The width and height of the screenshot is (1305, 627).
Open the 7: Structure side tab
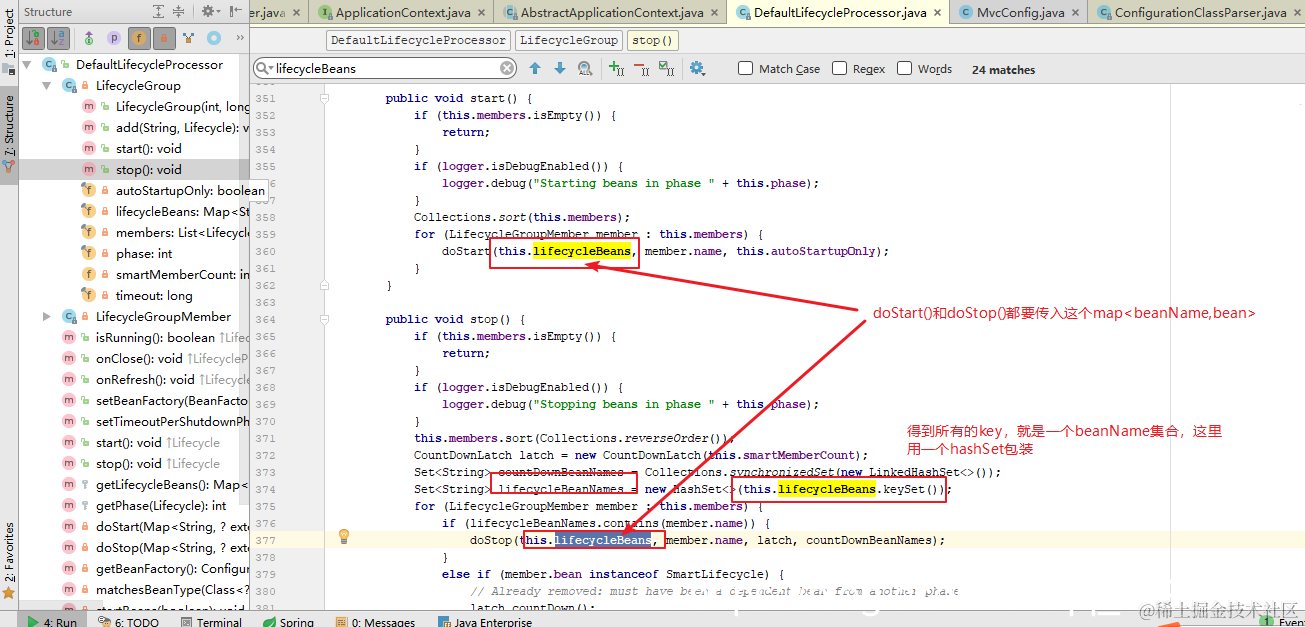[x=9, y=135]
